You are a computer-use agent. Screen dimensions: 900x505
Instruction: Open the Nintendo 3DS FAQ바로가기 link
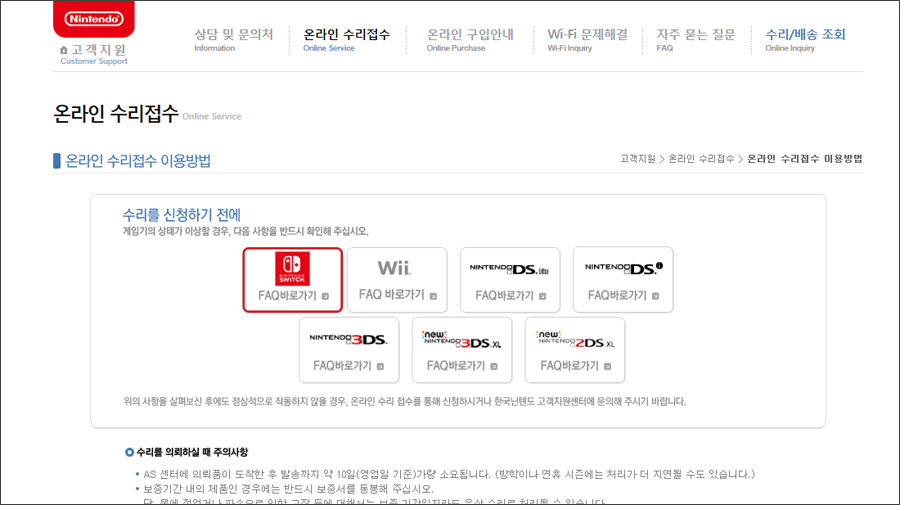(348, 366)
